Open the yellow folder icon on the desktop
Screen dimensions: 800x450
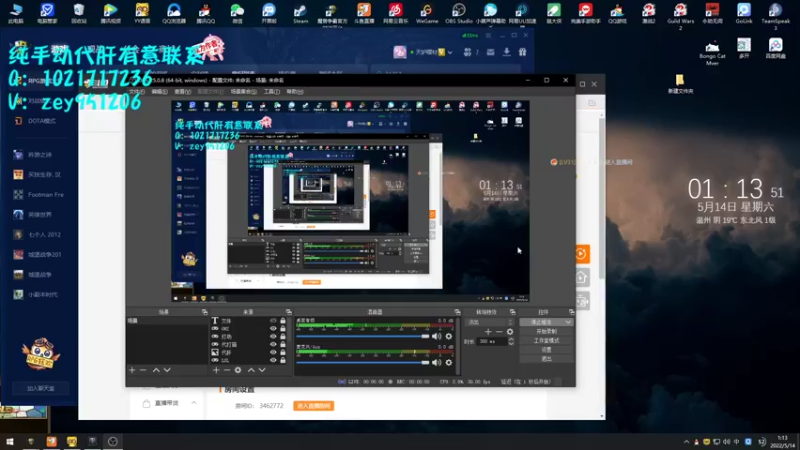[680, 84]
